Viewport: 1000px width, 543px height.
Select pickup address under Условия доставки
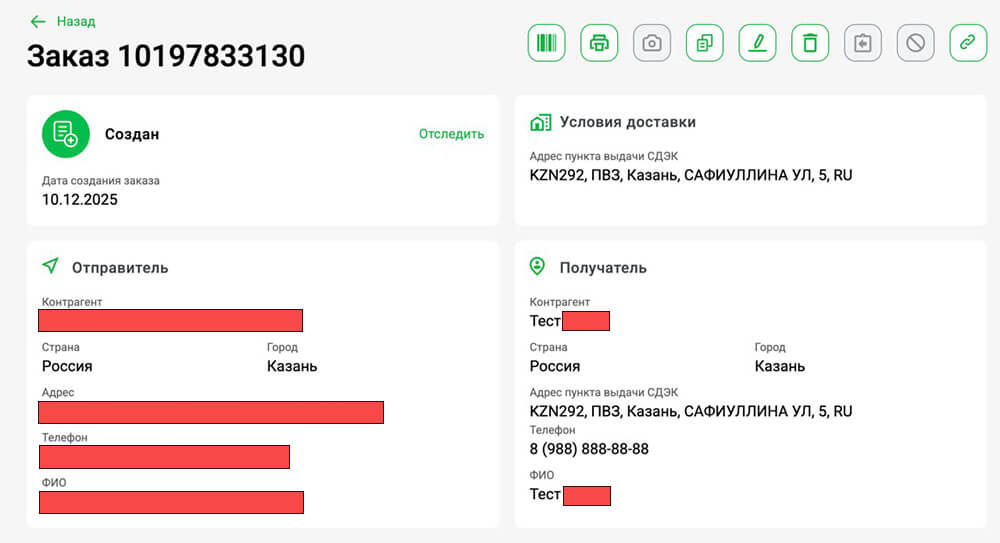tap(691, 175)
